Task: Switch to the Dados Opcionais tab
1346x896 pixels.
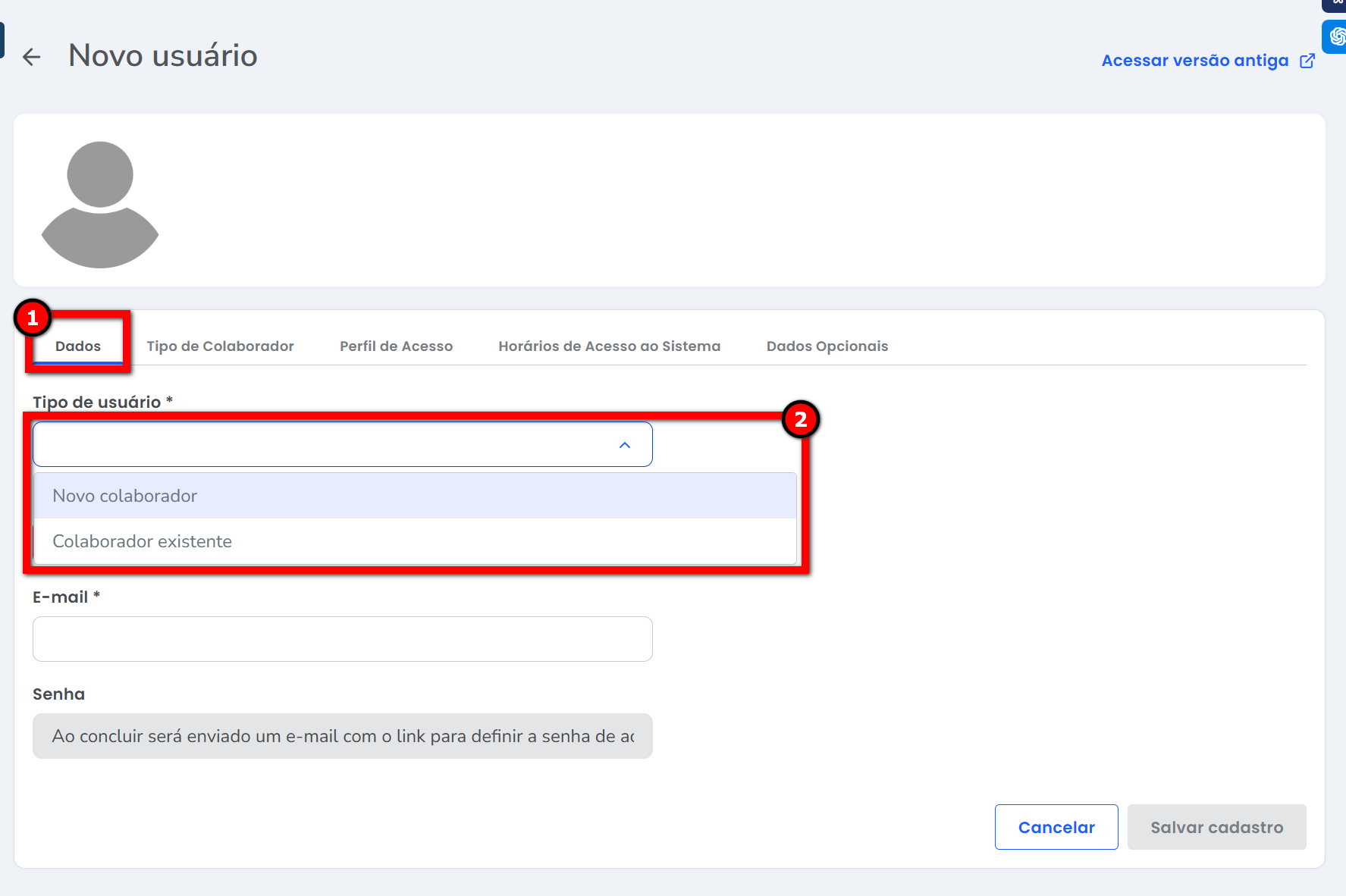Action: [827, 346]
